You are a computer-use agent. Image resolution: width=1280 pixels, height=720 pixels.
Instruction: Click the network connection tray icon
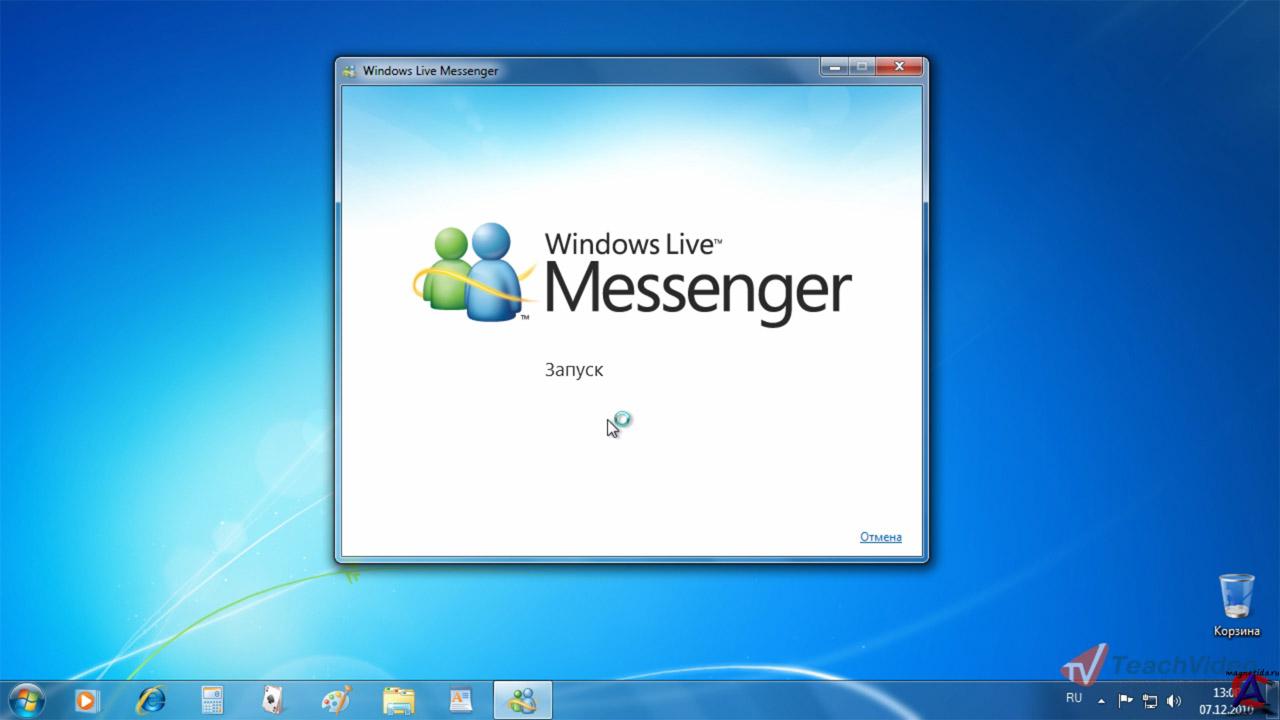1150,700
